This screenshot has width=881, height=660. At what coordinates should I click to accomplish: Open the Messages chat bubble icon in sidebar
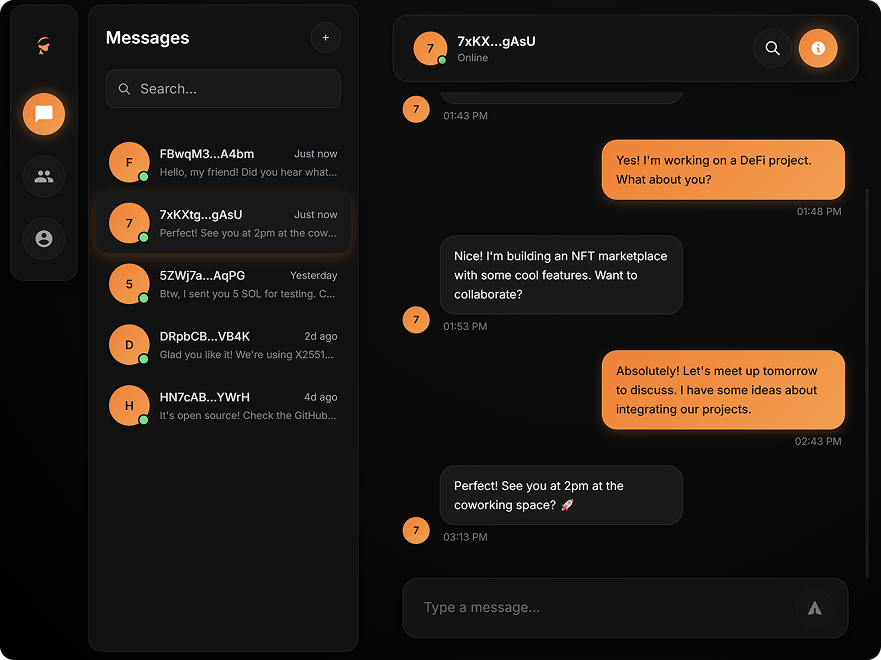pyautogui.click(x=44, y=114)
